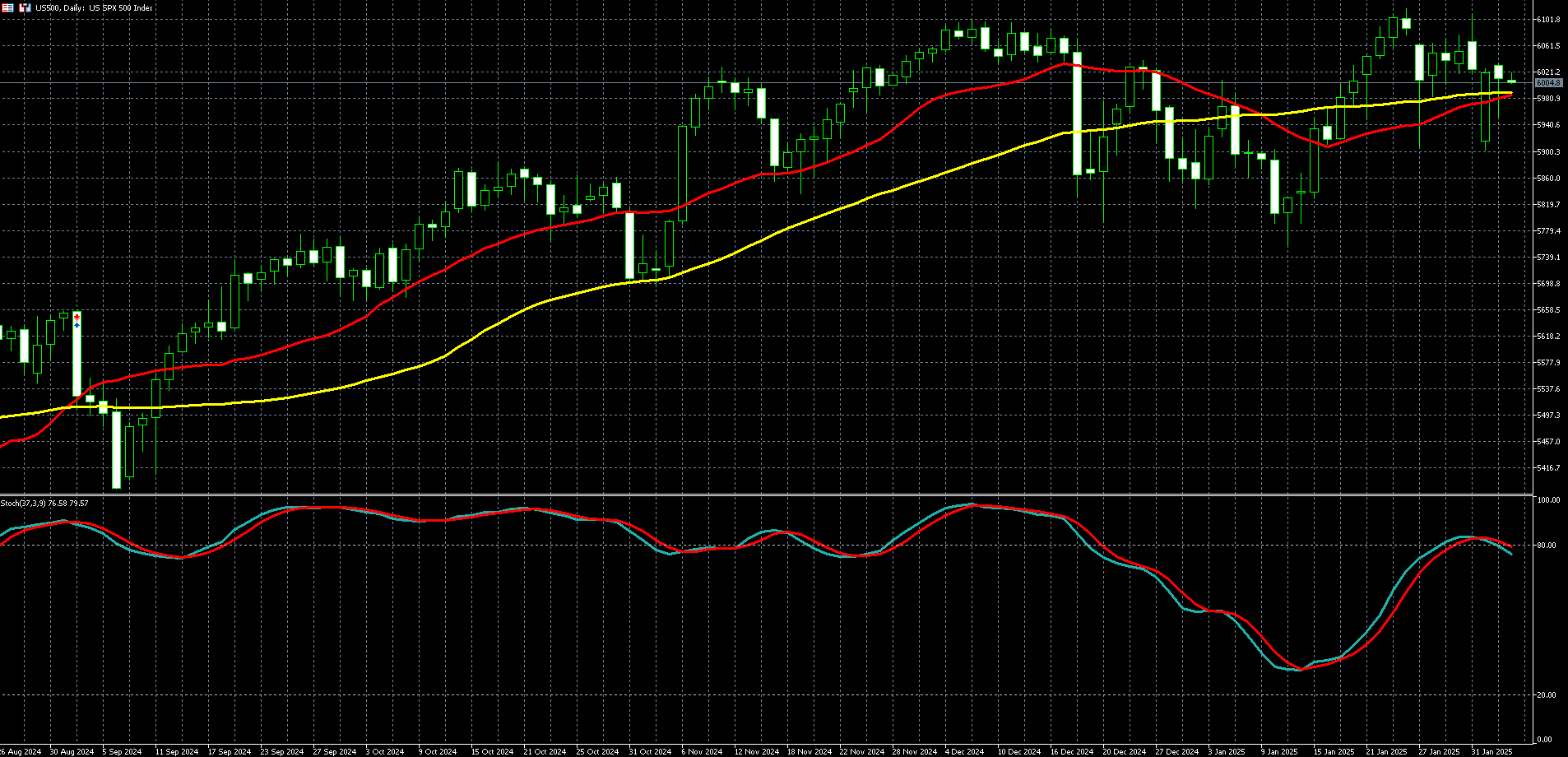
Task: Click the 5416.7 price scale value
Action: click(1547, 467)
